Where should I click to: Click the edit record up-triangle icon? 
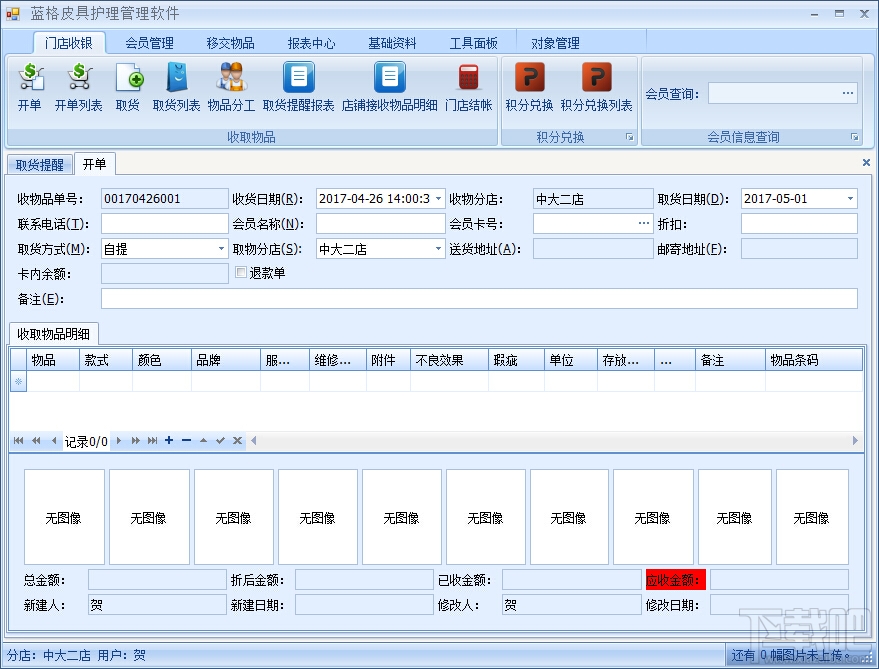pos(203,441)
